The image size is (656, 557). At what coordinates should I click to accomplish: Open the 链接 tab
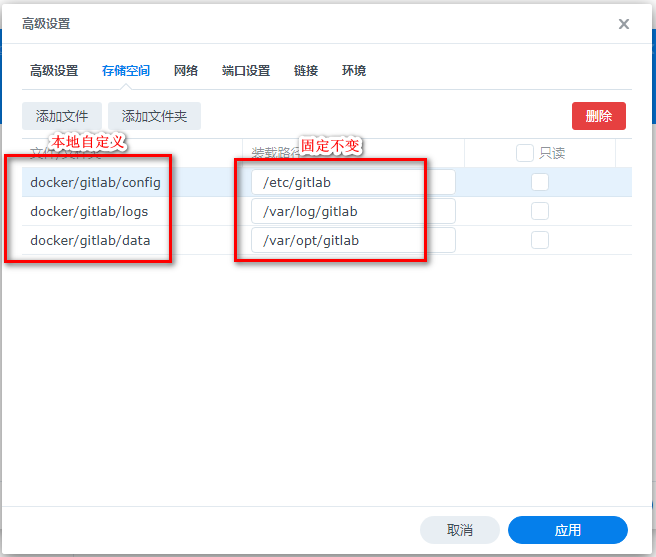coord(306,71)
